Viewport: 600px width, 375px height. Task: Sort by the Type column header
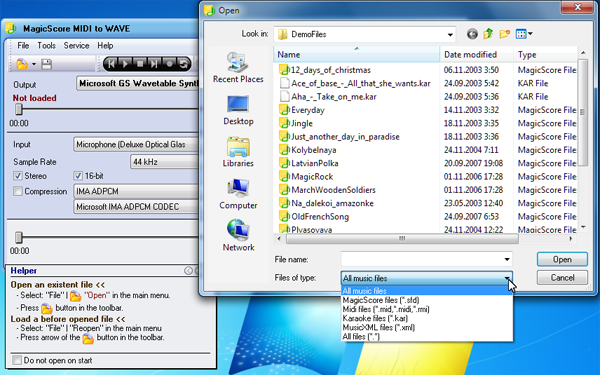pos(545,54)
